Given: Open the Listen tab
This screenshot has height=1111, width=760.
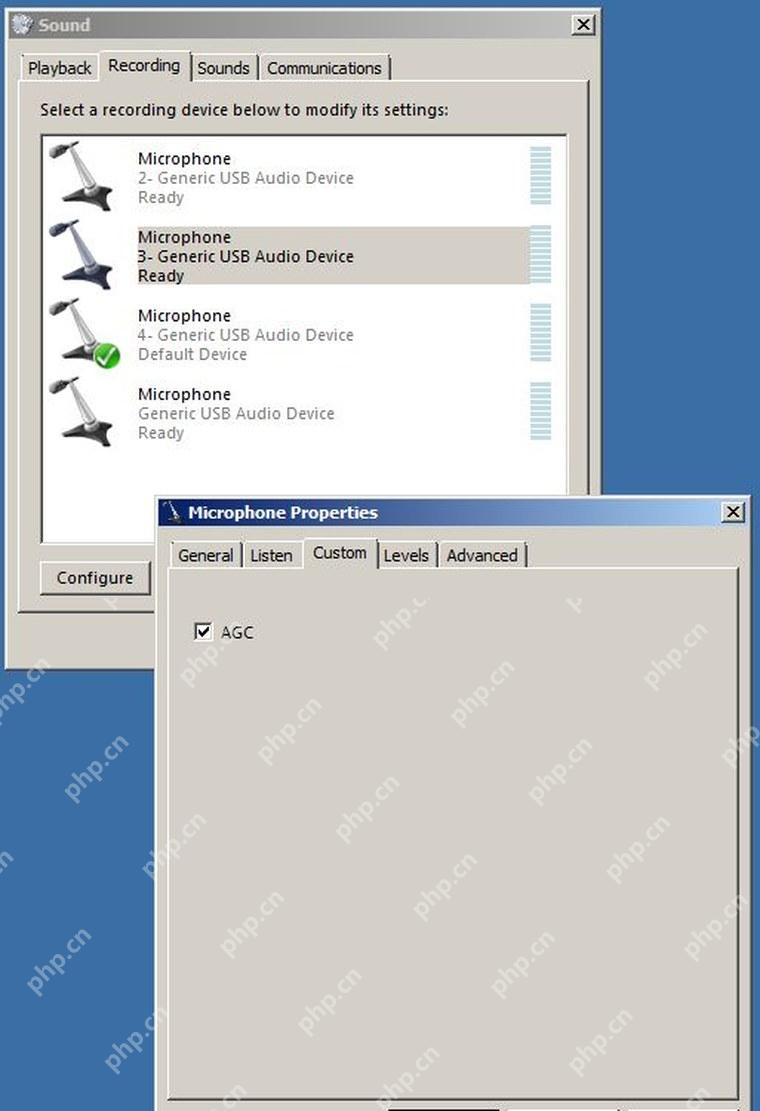Looking at the screenshot, I should (x=271, y=556).
